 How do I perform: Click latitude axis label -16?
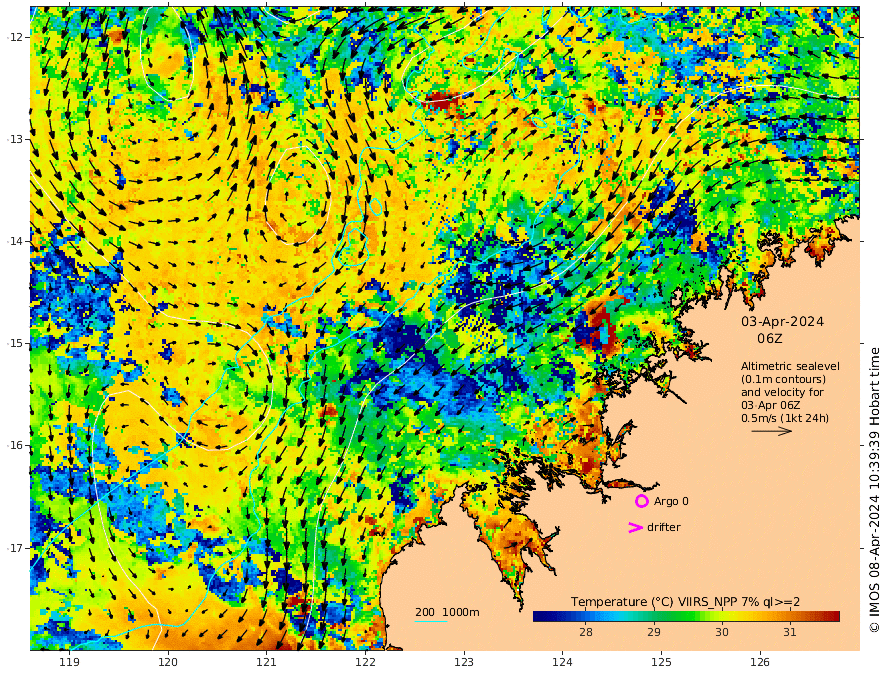pyautogui.click(x=13, y=445)
